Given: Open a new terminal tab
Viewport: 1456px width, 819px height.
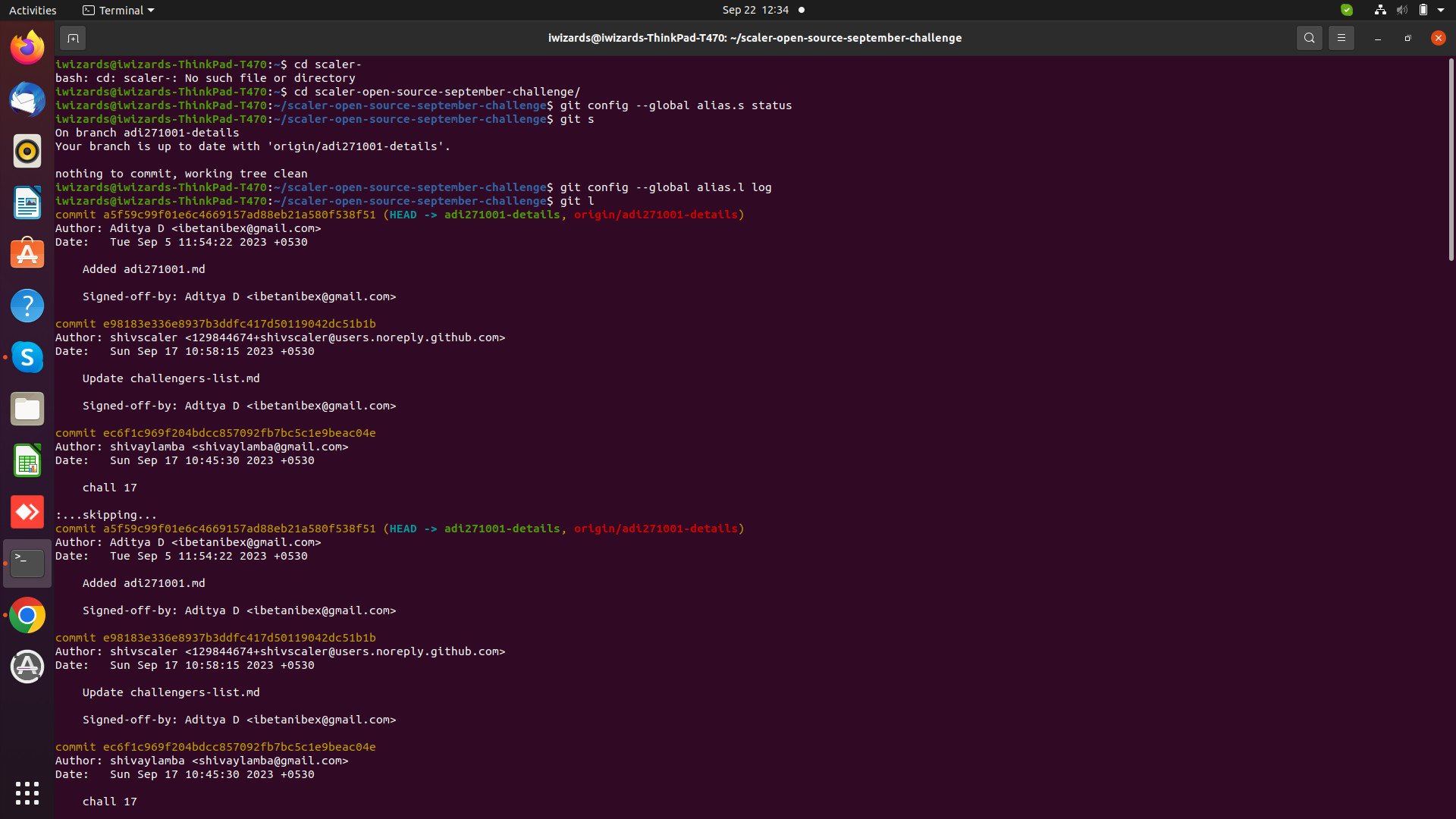Looking at the screenshot, I should pos(73,38).
